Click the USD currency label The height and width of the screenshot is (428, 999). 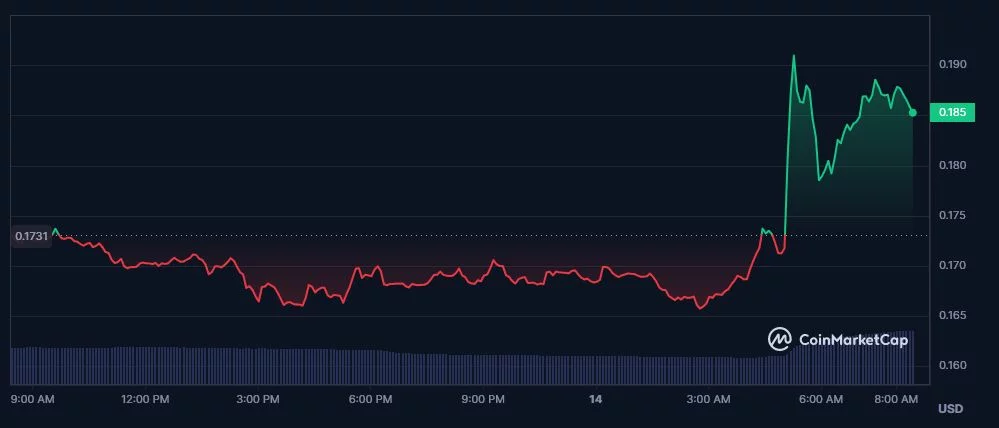951,409
